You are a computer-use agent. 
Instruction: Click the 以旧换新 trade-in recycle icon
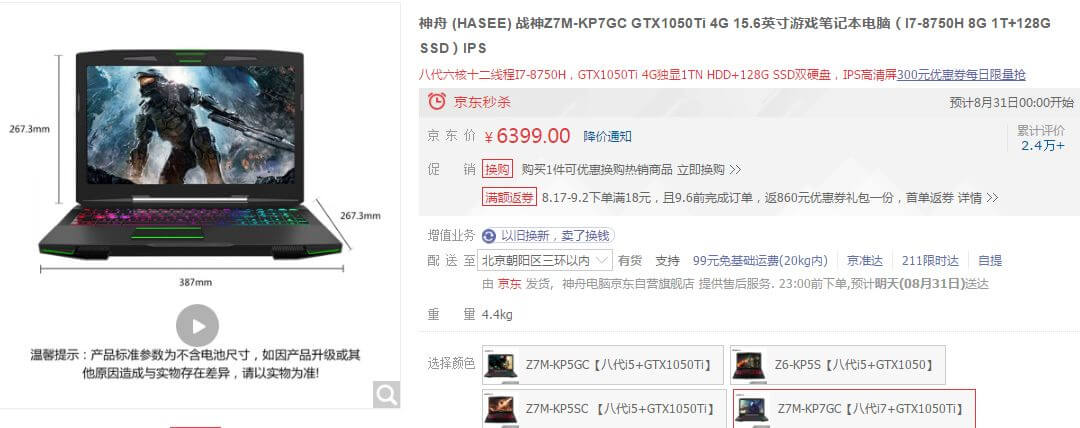click(489, 236)
